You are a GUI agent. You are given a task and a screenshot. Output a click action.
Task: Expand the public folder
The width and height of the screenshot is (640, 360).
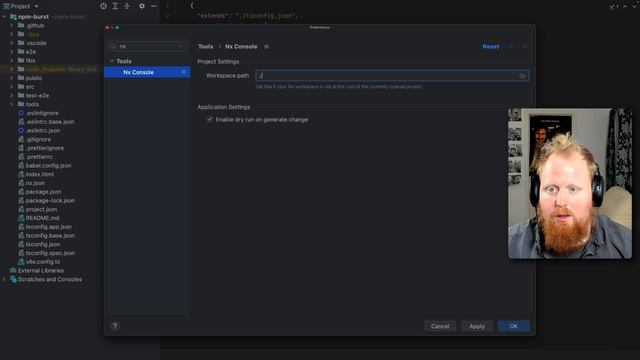click(12, 78)
